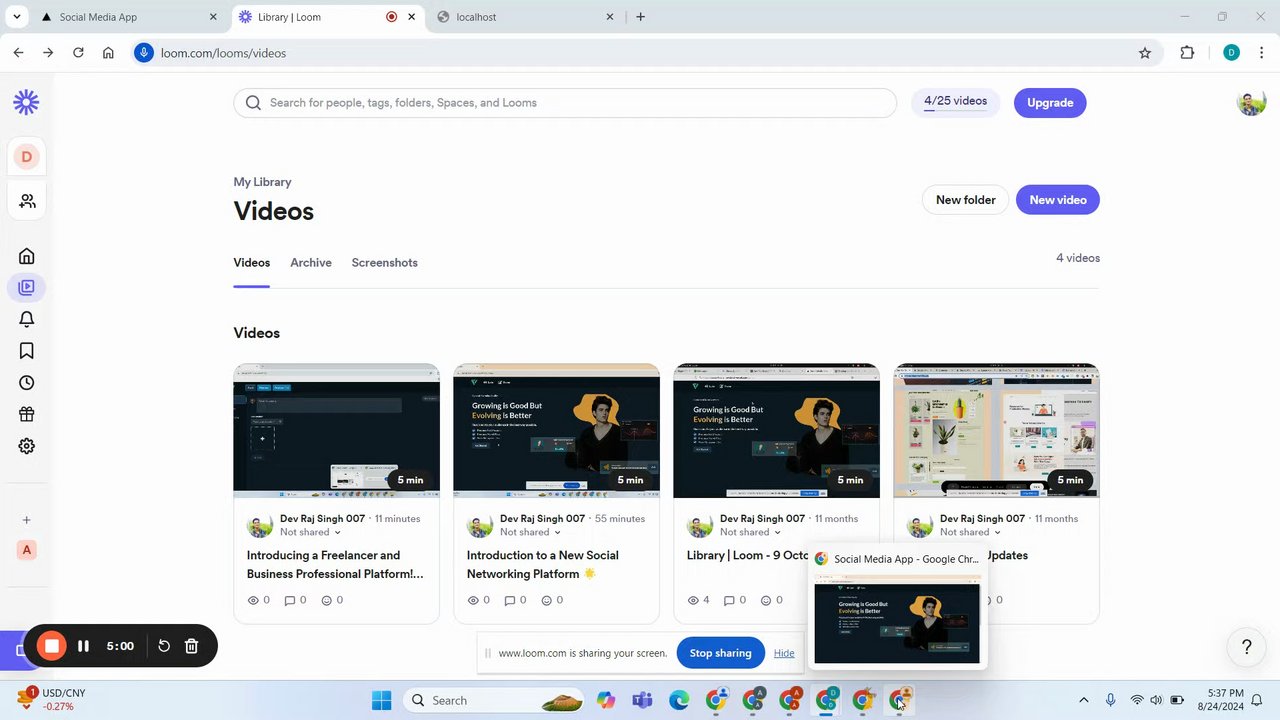The image size is (1280, 720).
Task: Go to Home in Loom sidebar
Action: (x=27, y=256)
